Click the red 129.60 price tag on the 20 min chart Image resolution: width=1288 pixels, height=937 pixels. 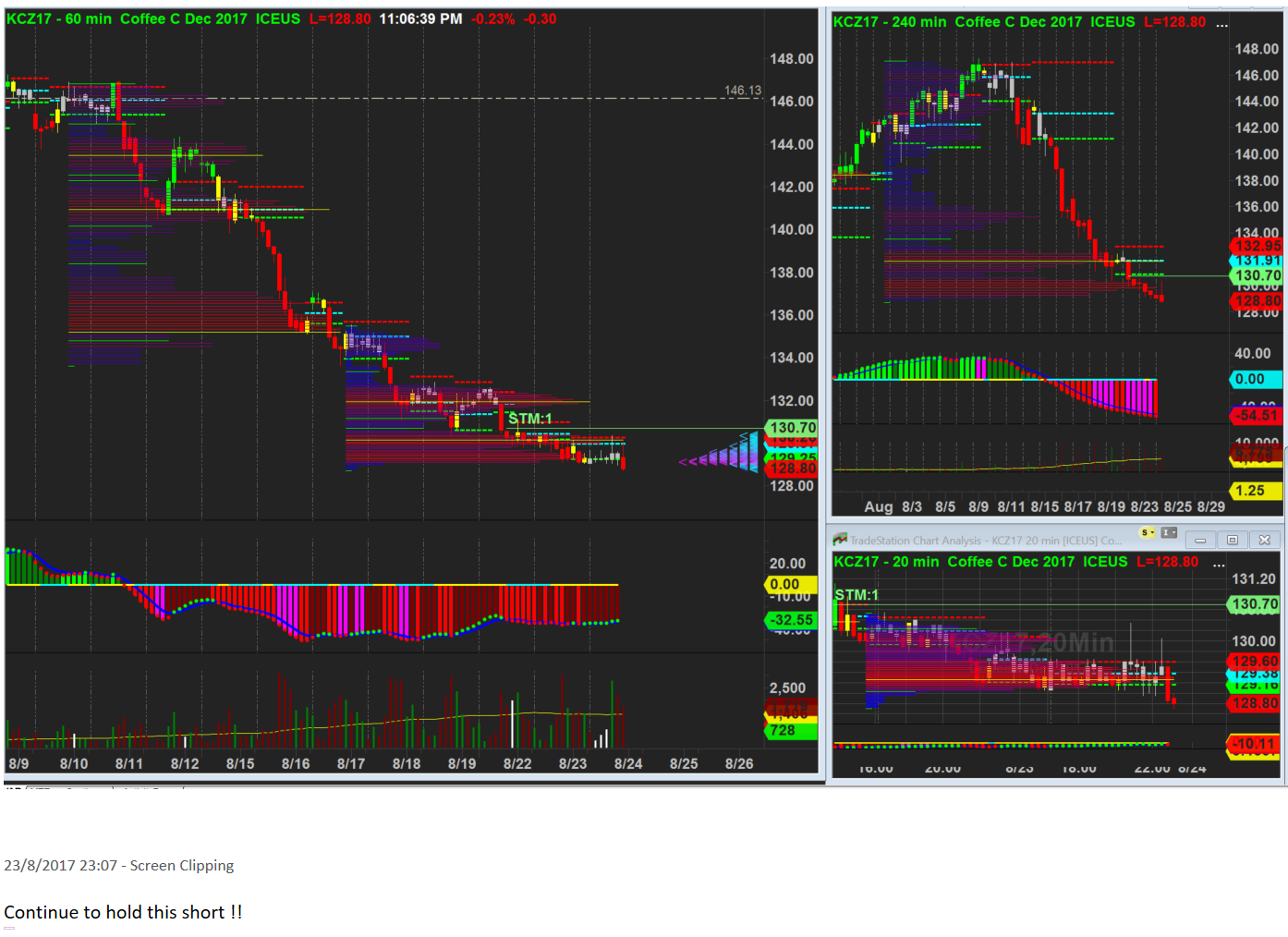click(x=1255, y=662)
